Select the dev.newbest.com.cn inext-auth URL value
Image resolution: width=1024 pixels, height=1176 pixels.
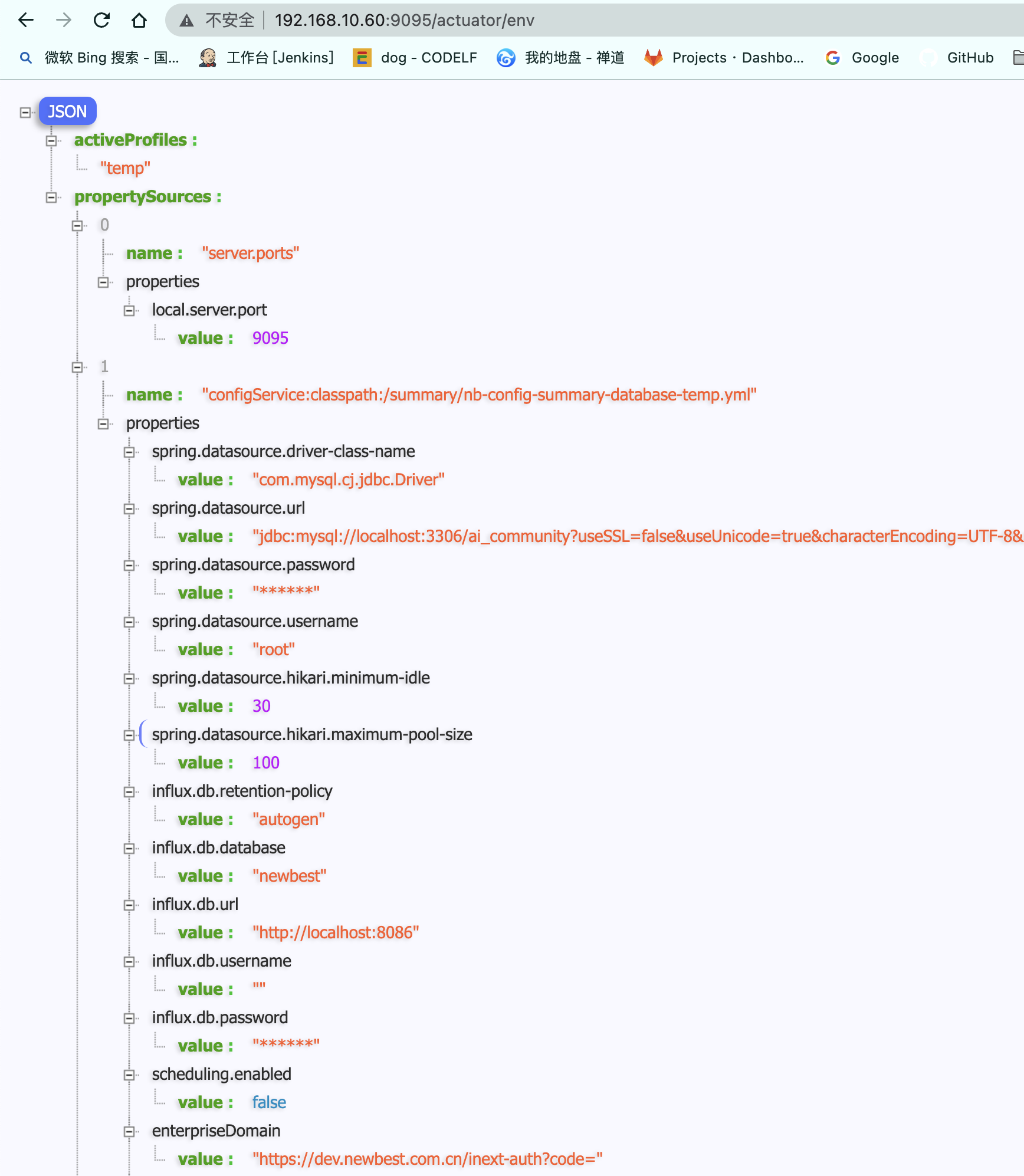(x=428, y=1159)
